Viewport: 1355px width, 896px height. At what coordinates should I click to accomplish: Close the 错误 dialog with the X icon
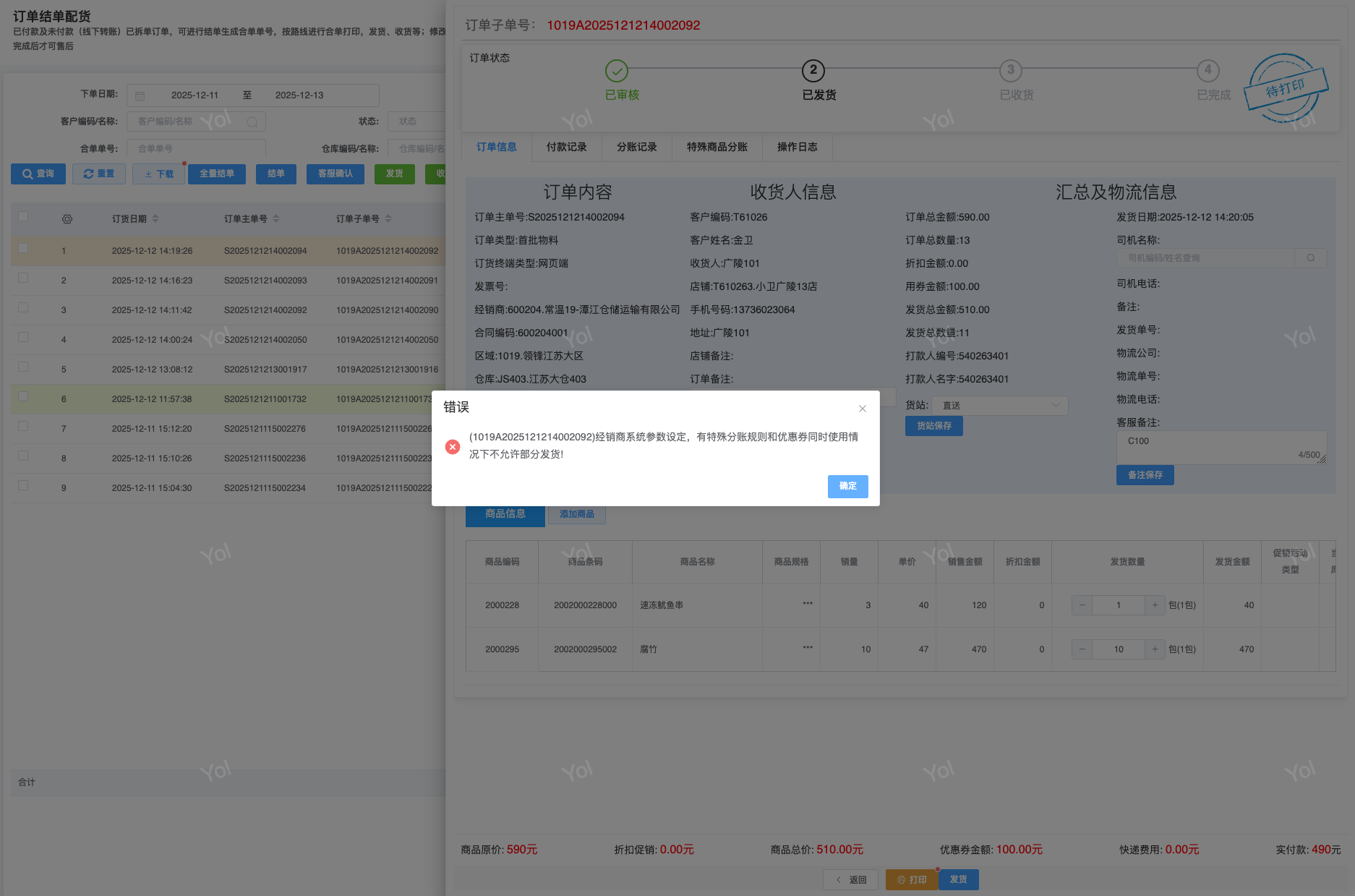(x=862, y=409)
